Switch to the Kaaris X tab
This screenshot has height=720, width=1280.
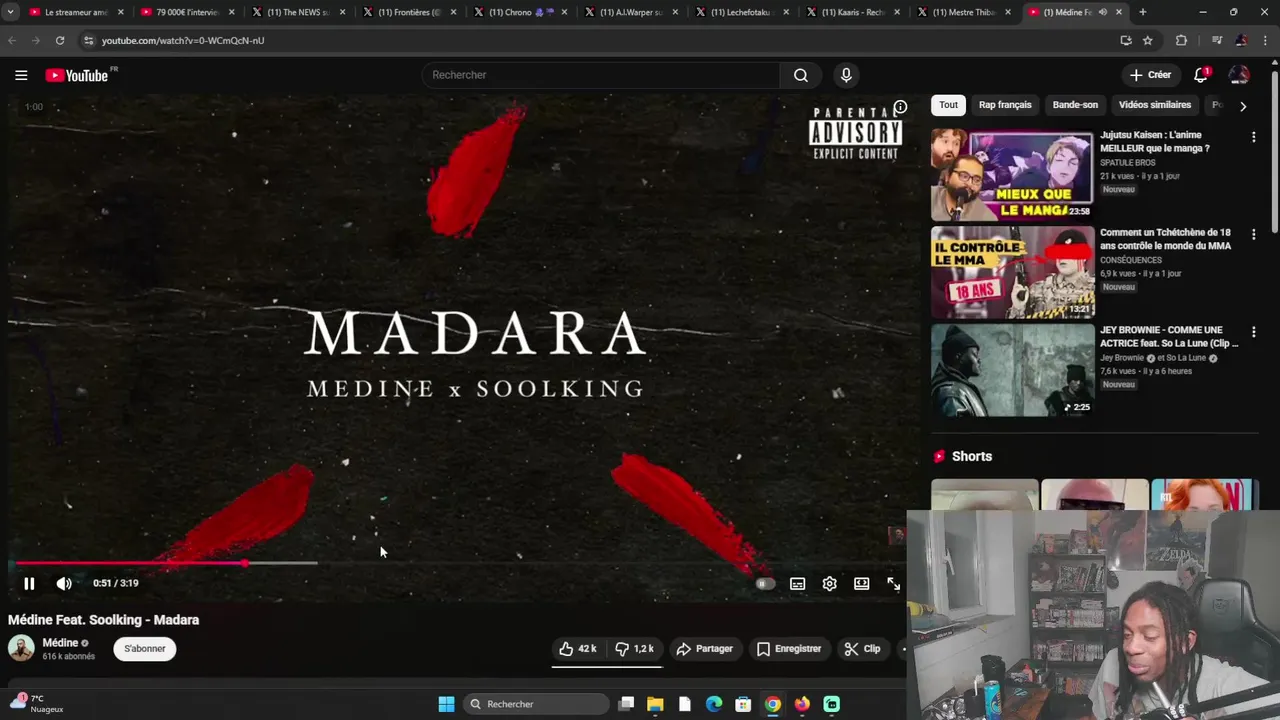[852, 12]
